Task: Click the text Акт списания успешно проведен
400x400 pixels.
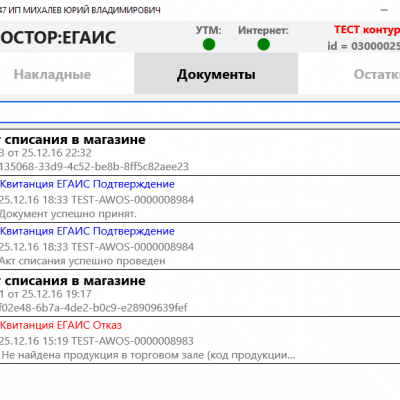Action: click(x=82, y=261)
